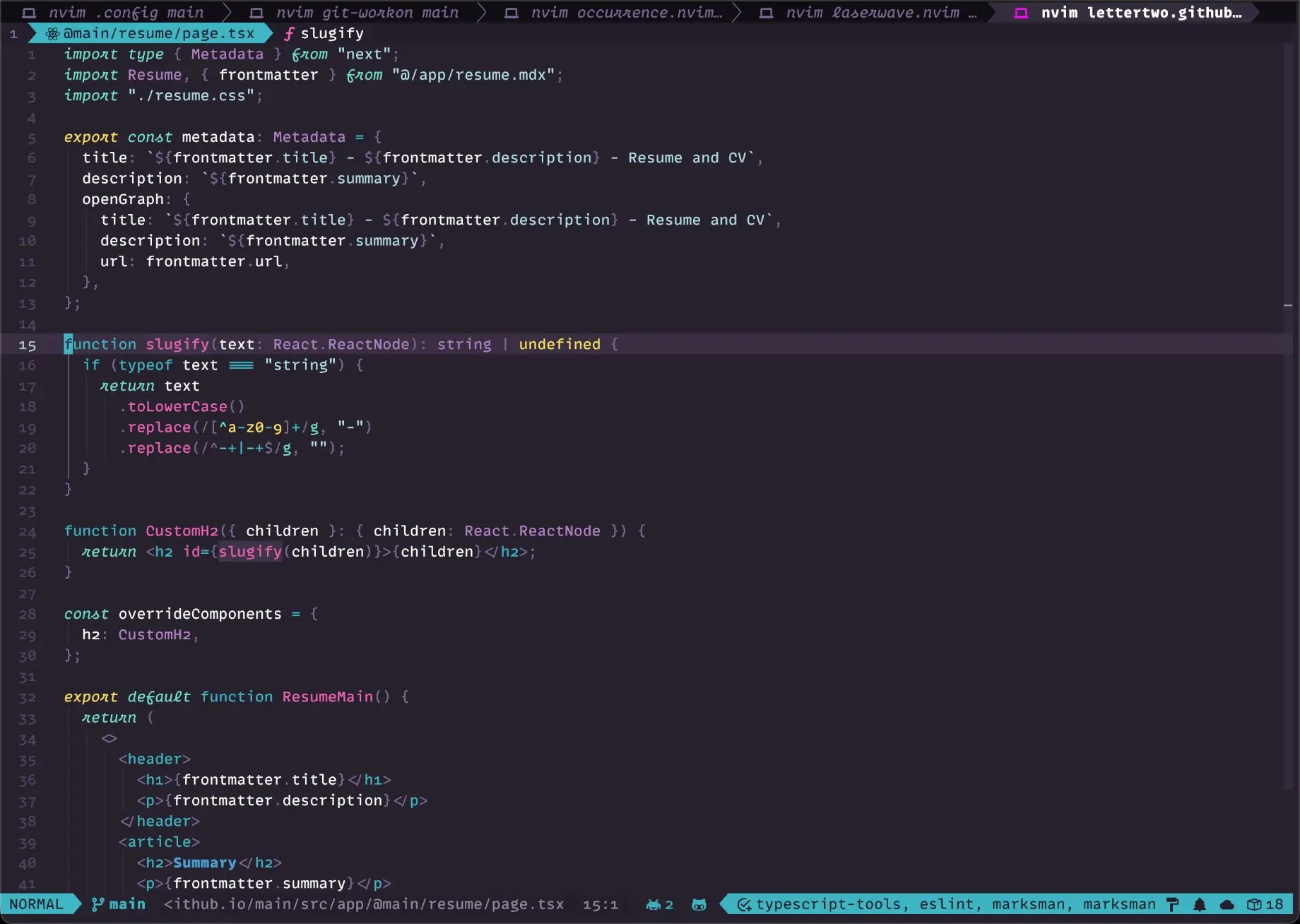
Task: Click the cloud icon in the statusline
Action: click(1227, 904)
